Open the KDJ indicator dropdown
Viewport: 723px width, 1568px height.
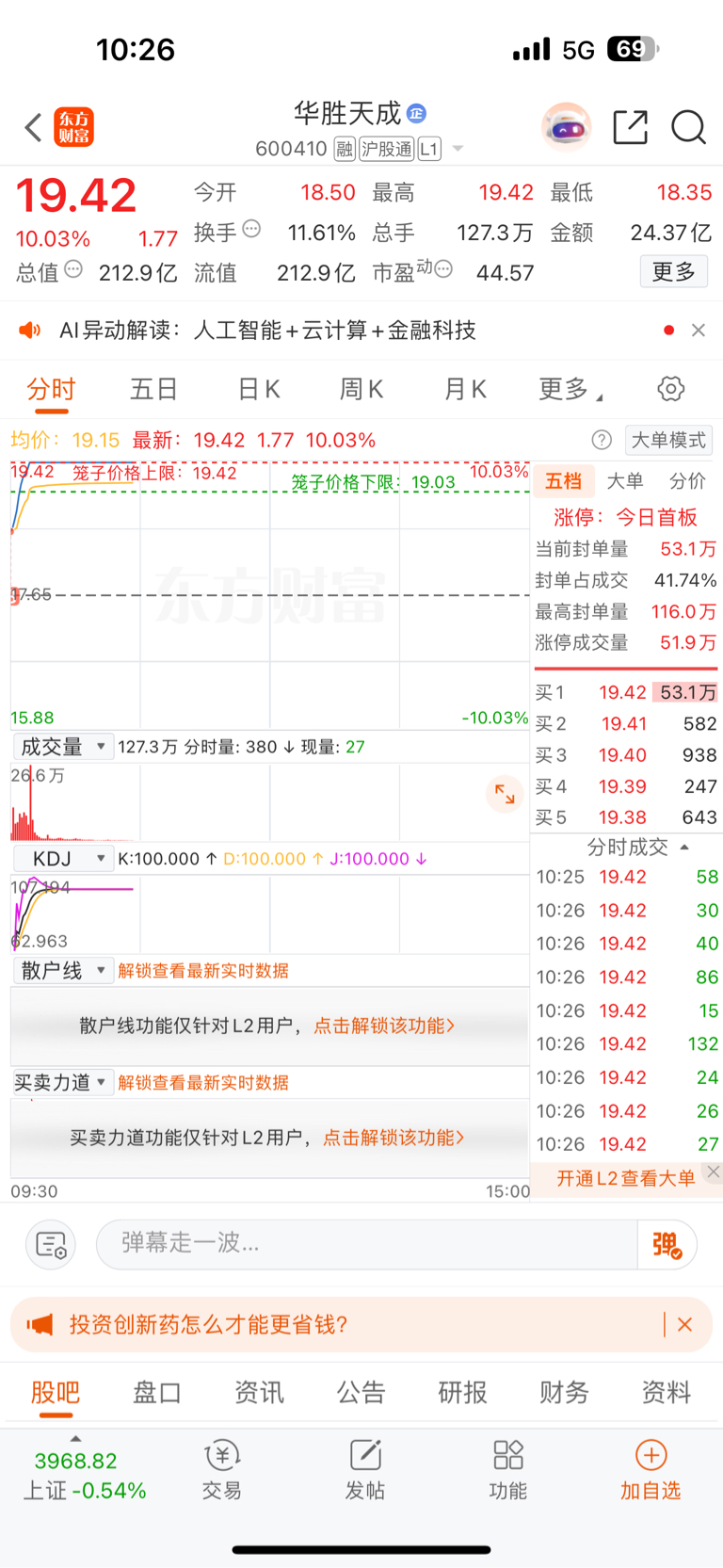pos(63,859)
